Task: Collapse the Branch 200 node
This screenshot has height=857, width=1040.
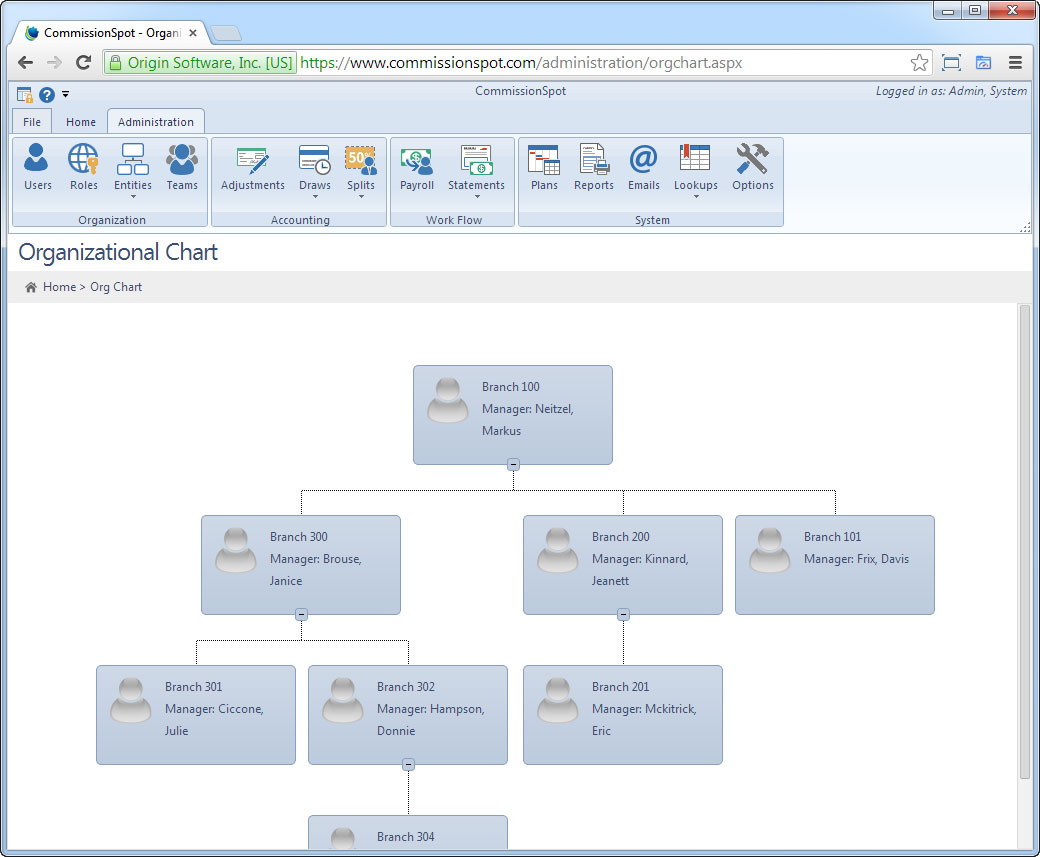Action: 623,615
